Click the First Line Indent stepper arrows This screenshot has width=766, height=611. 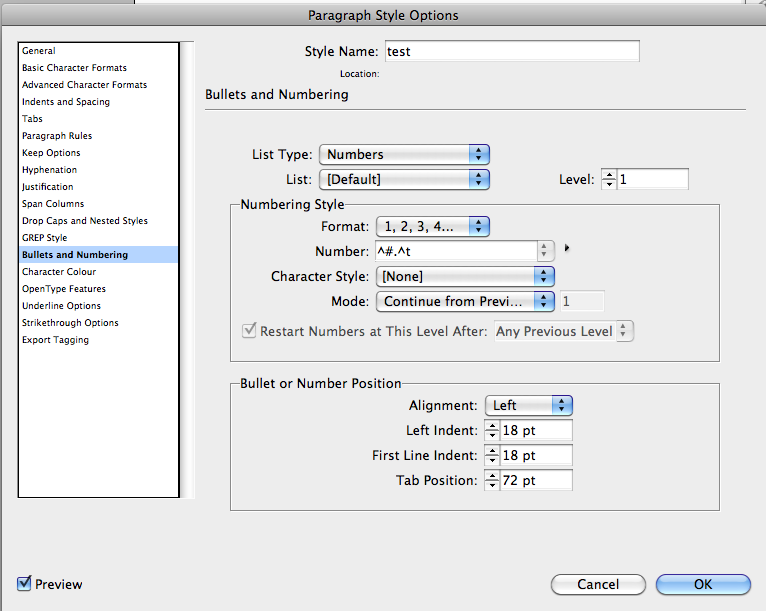click(x=492, y=455)
